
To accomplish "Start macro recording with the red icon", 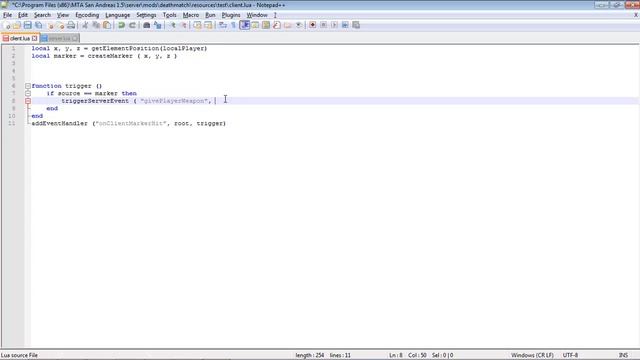I will [313, 25].
